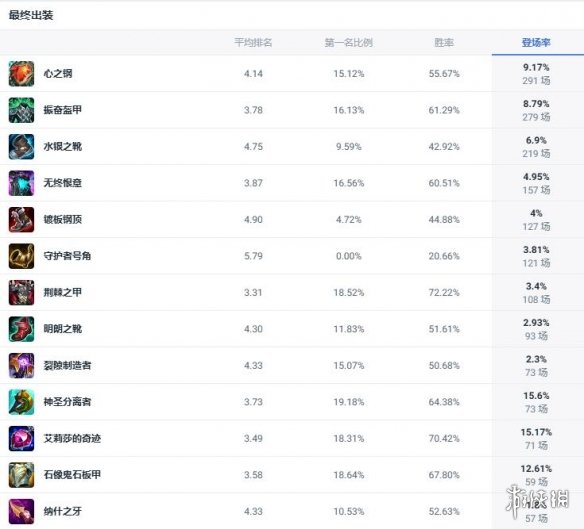The width and height of the screenshot is (584, 529).
Task: Click the 明朗之靴 boots icon
Action: pyautogui.click(x=21, y=329)
